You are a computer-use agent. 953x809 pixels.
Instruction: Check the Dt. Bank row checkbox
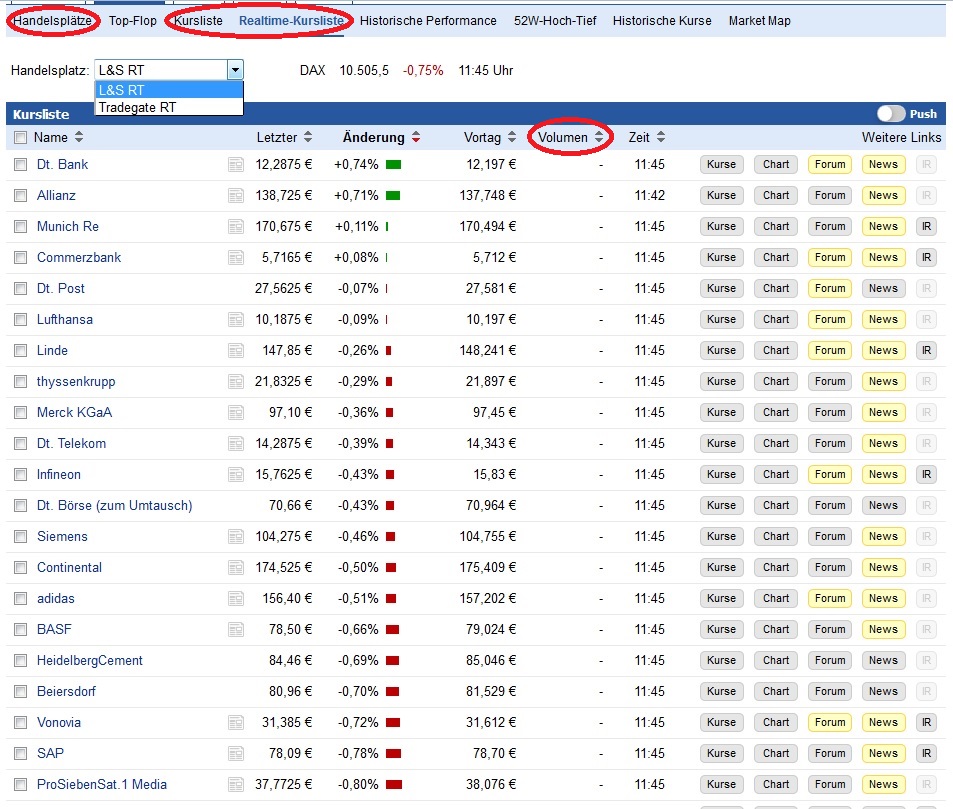coord(21,165)
